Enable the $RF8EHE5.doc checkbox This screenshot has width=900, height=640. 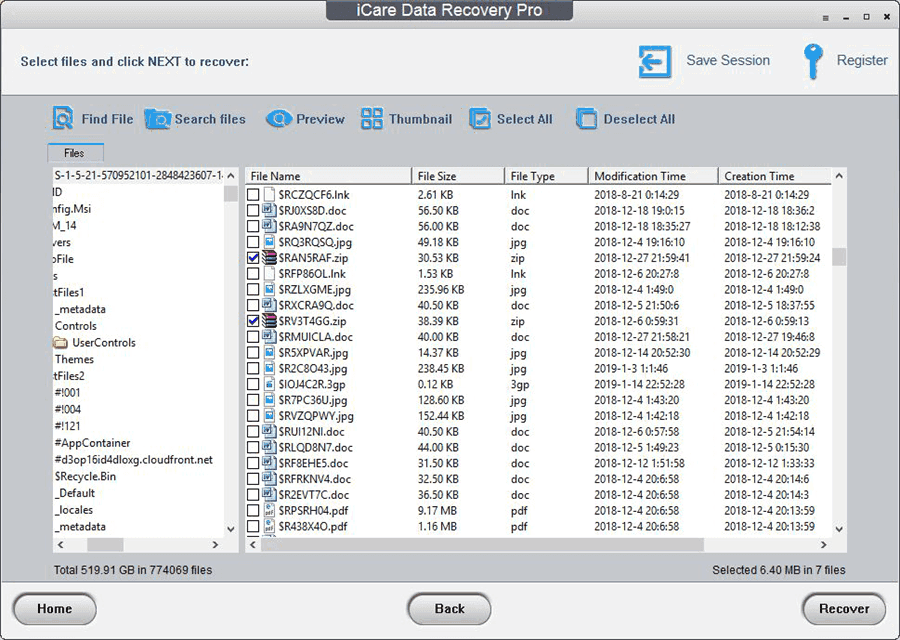pyautogui.click(x=253, y=463)
